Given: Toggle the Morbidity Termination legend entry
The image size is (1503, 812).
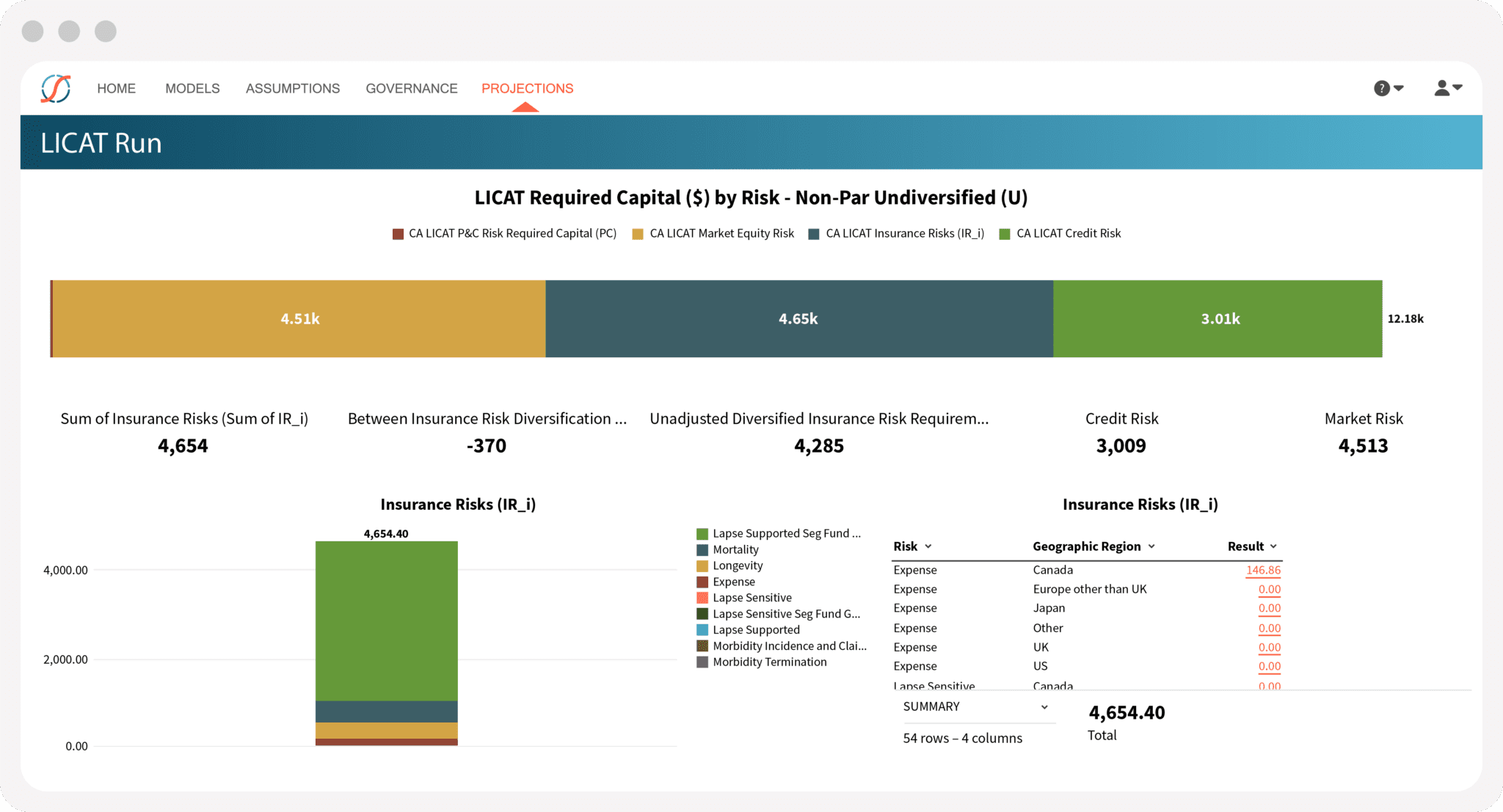Looking at the screenshot, I should 768,662.
